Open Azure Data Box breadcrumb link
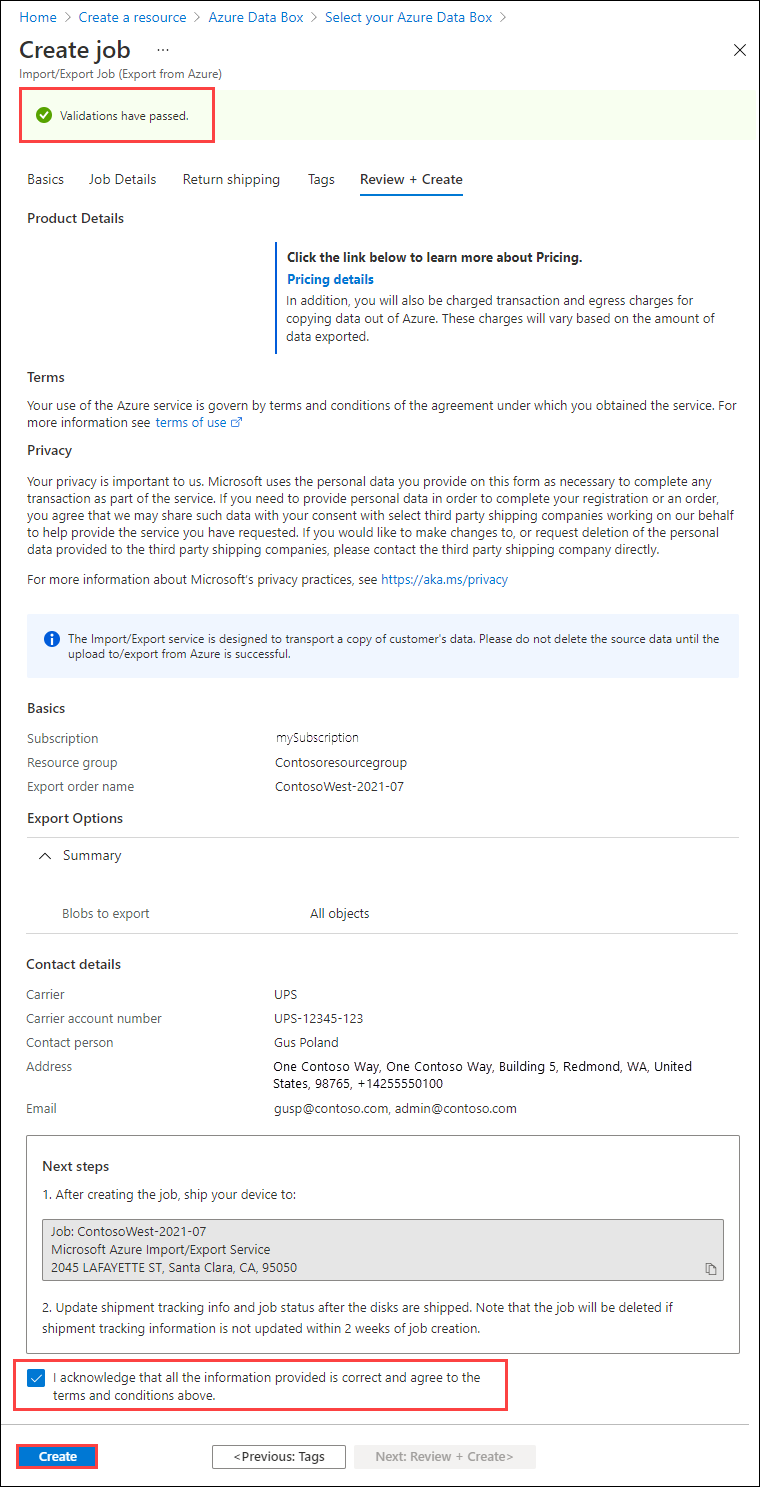Image resolution: width=760 pixels, height=1487 pixels. (x=255, y=17)
